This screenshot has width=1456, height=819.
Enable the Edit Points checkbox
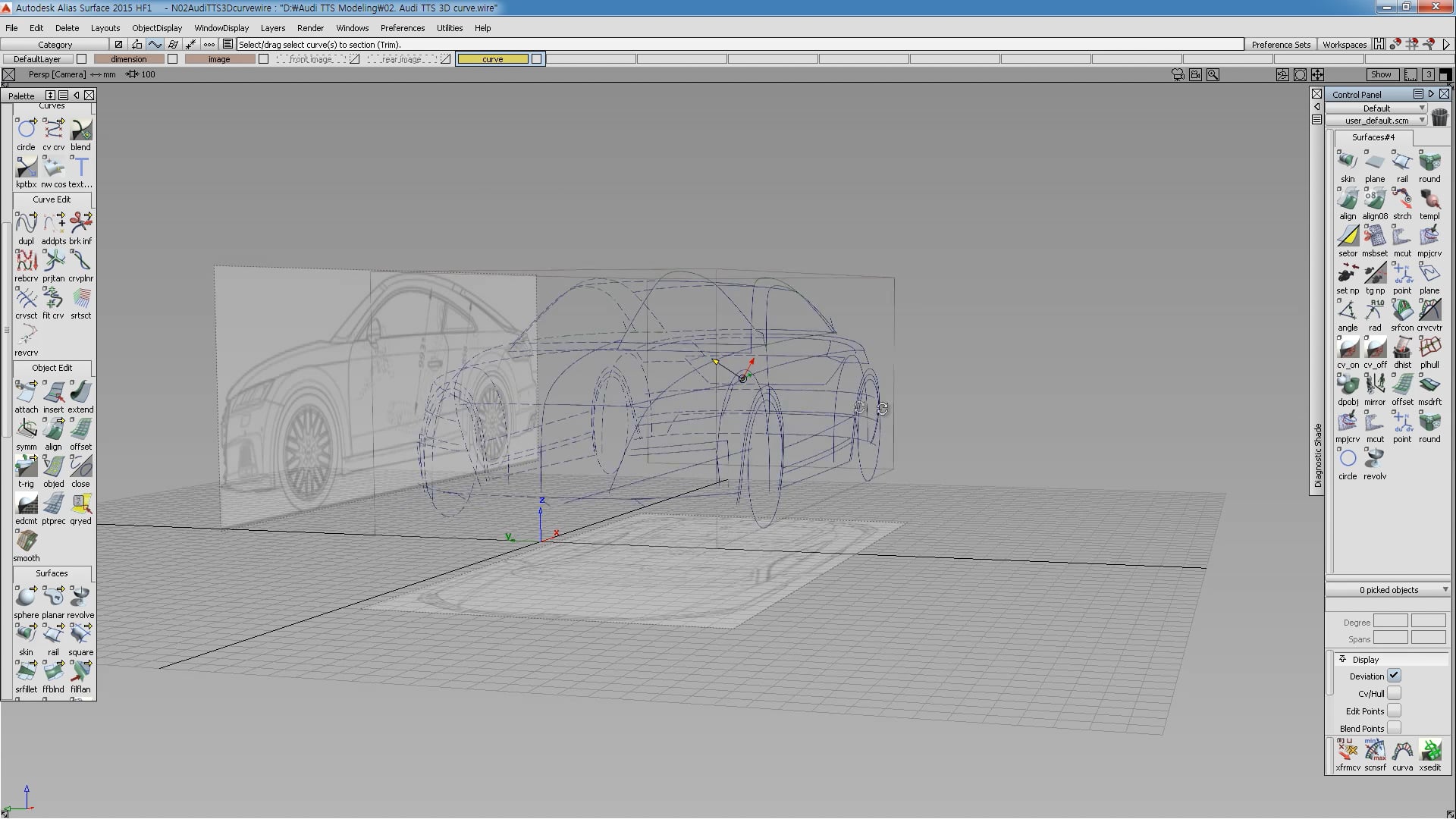(1394, 711)
